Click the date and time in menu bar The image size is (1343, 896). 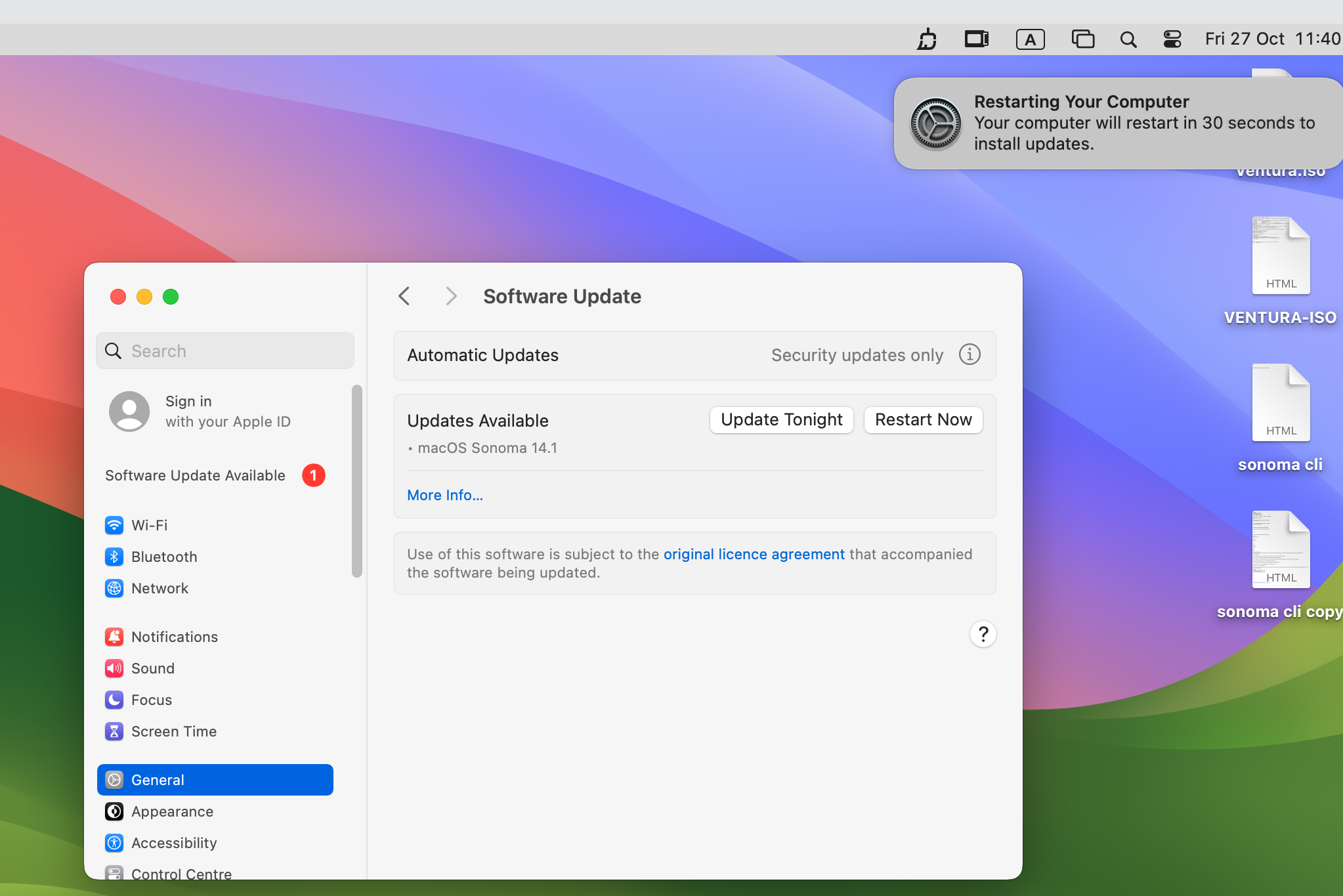point(1272,39)
